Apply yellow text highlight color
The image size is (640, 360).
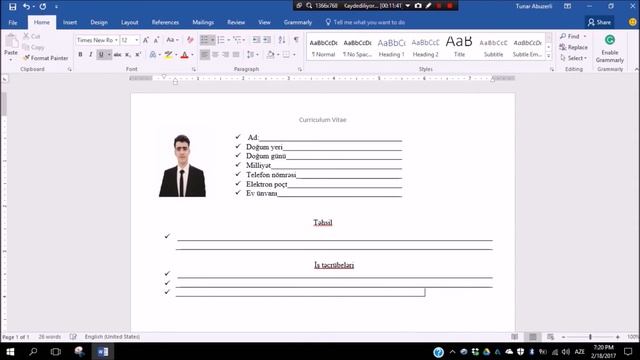point(168,55)
